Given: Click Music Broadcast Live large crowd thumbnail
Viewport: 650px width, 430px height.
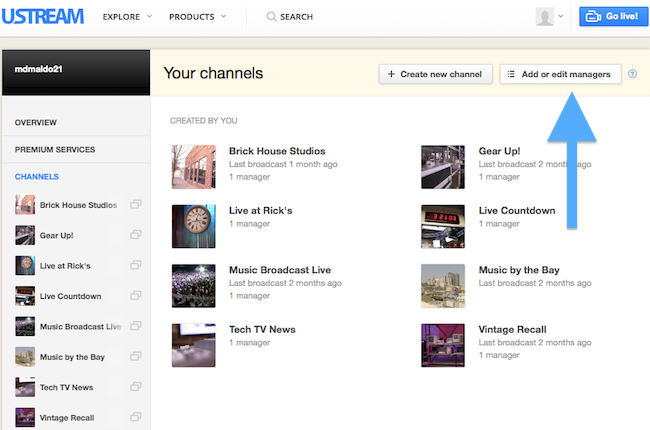Looking at the screenshot, I should (194, 286).
